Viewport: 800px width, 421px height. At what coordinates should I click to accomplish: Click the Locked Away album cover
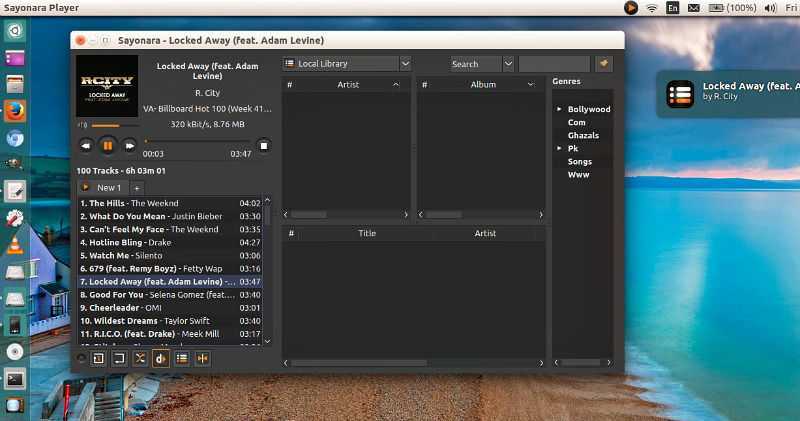tap(107, 86)
